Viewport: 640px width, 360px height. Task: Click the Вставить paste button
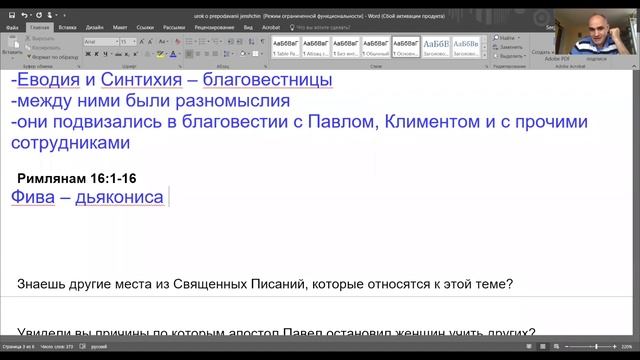tap(12, 47)
